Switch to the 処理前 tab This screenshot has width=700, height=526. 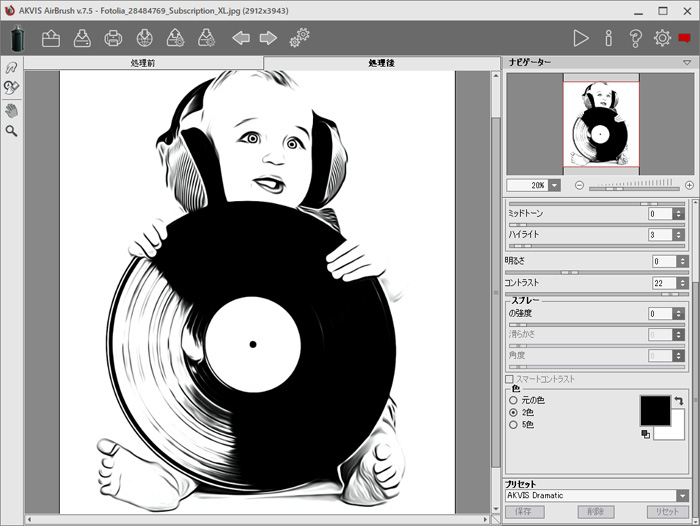pyautogui.click(x=143, y=63)
